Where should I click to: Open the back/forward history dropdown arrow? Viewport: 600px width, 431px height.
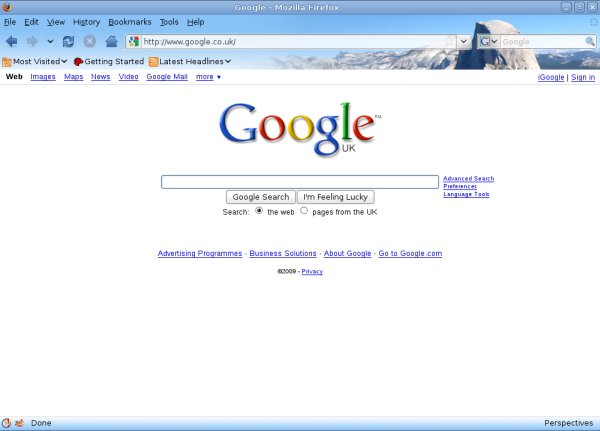click(50, 41)
